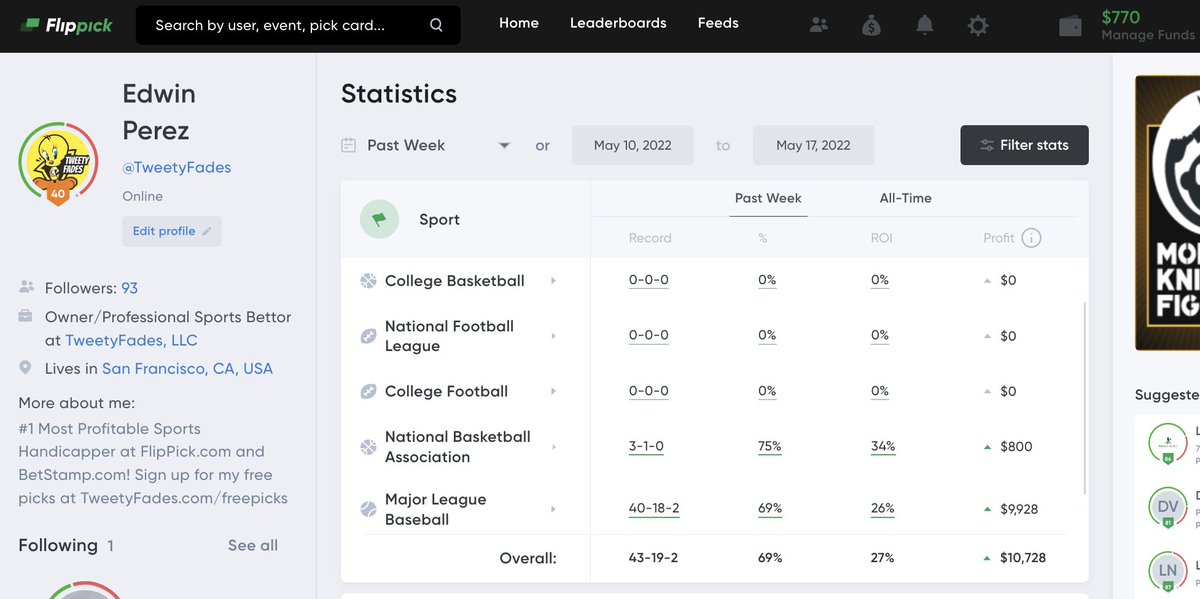Click the TweetyFades profile avatar
The height and width of the screenshot is (599, 1200).
coord(58,163)
